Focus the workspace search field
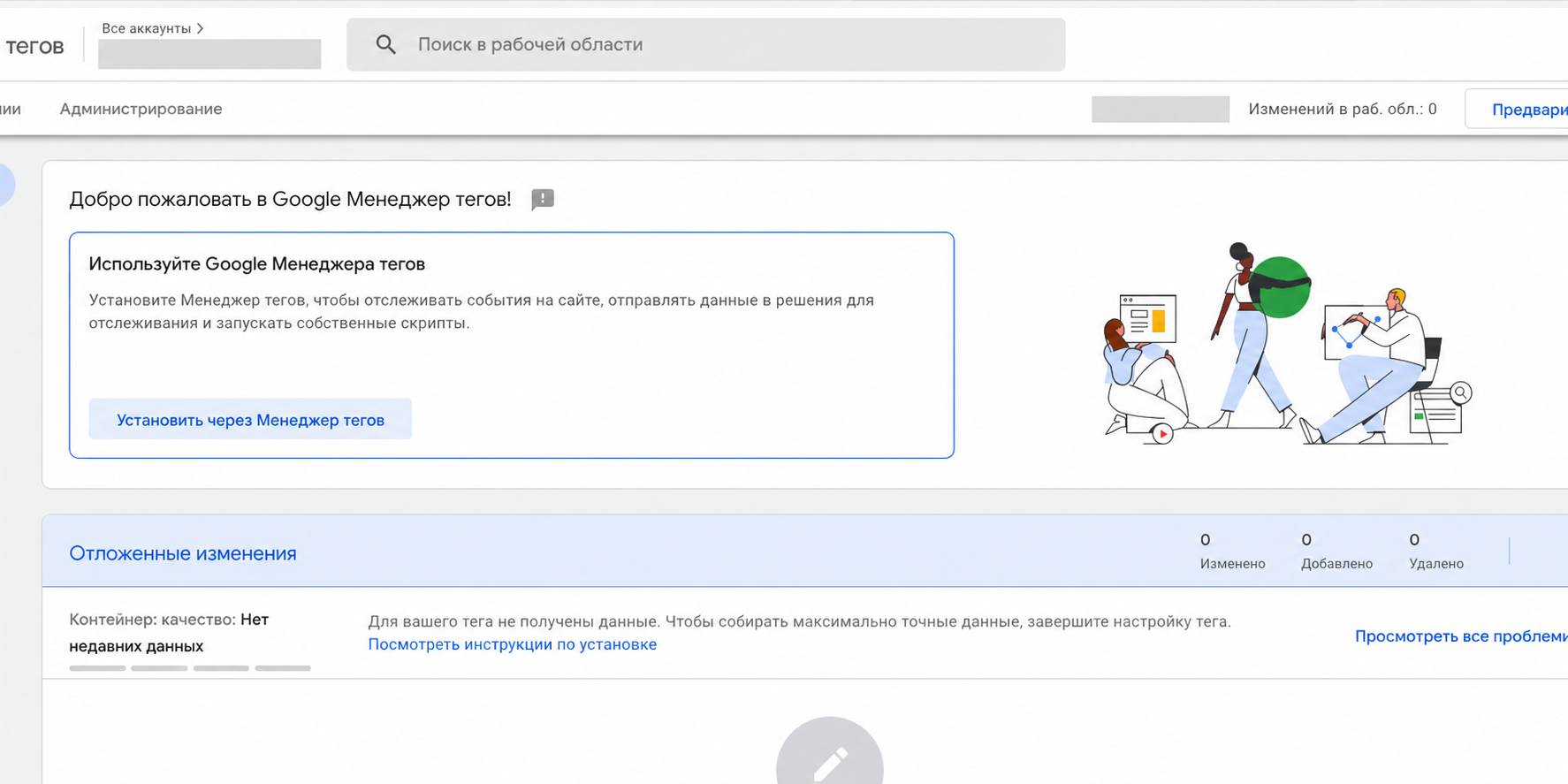 (x=705, y=44)
